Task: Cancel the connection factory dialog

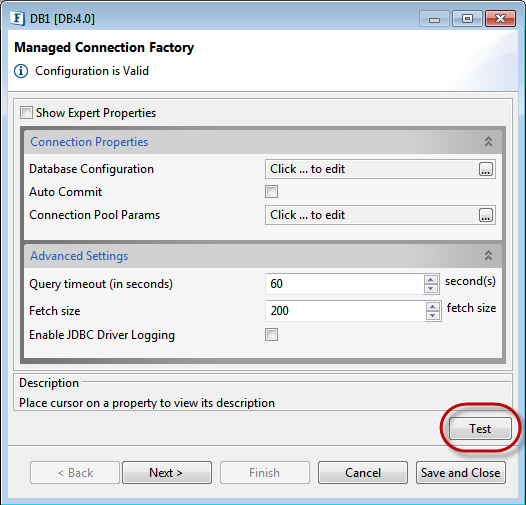Action: point(363,472)
